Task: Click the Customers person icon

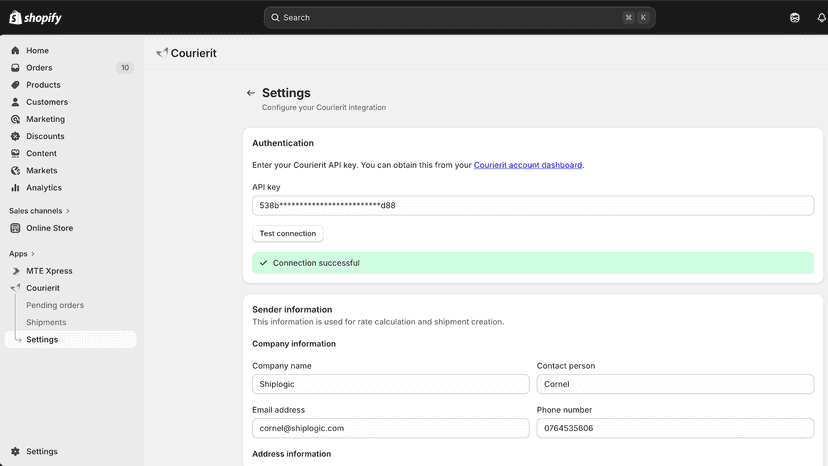Action: point(15,102)
